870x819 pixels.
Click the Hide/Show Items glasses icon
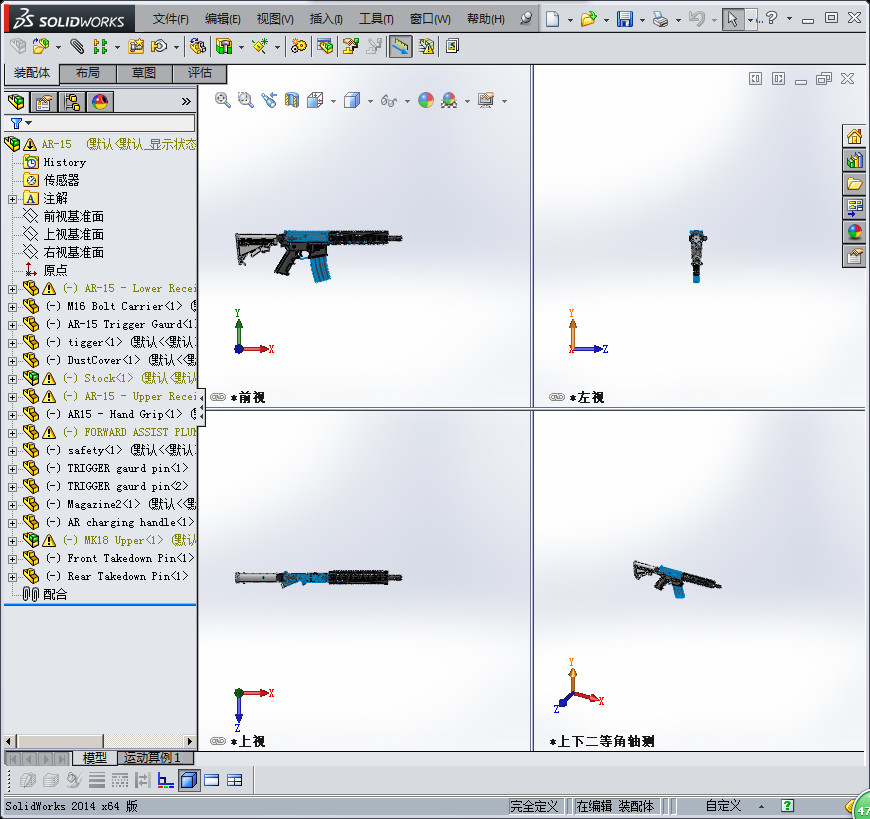(388, 100)
